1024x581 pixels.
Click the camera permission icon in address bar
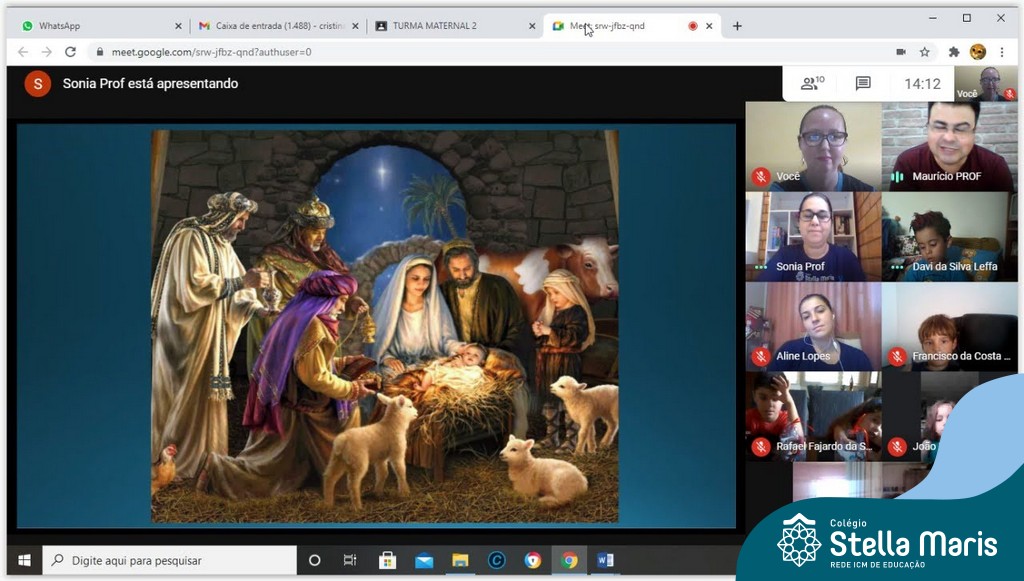pos(900,52)
